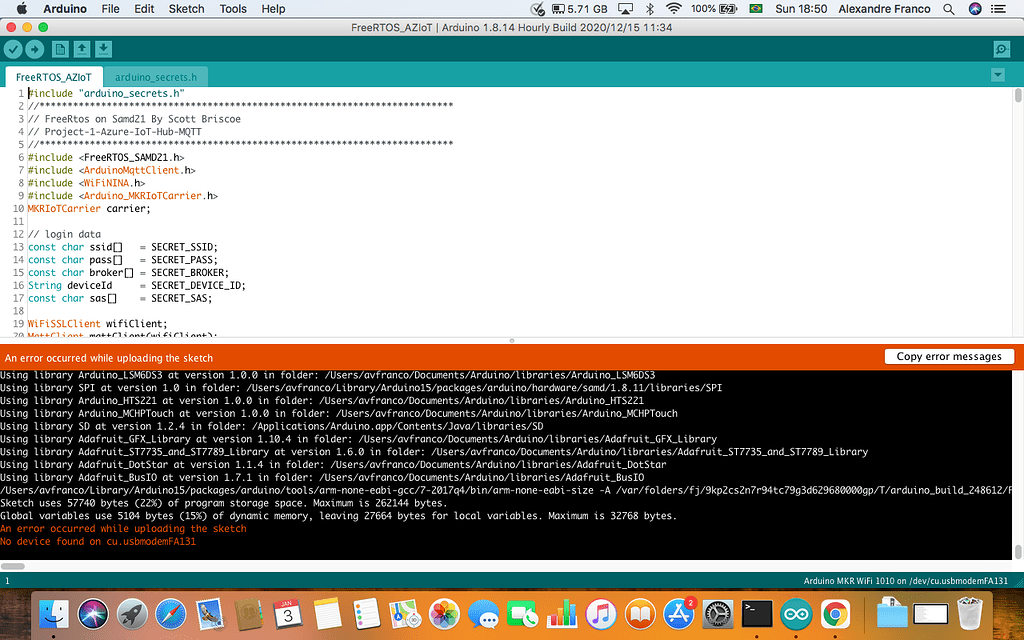Open Launchpad rocket icon in Dock
Viewport: 1024px width, 640px height.
(x=132, y=614)
